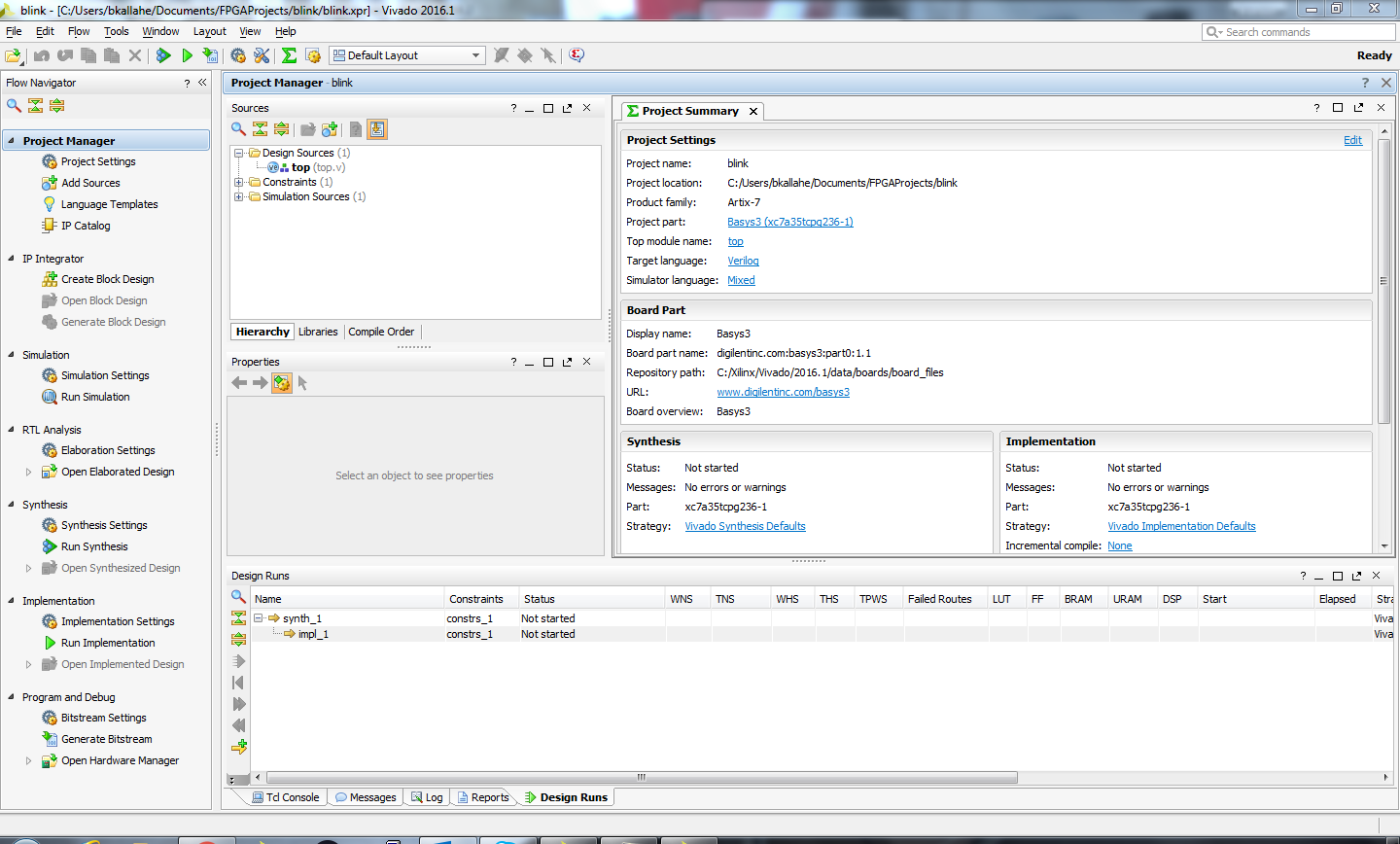
Task: Switch to the Tcl Console tab
Action: (x=286, y=797)
